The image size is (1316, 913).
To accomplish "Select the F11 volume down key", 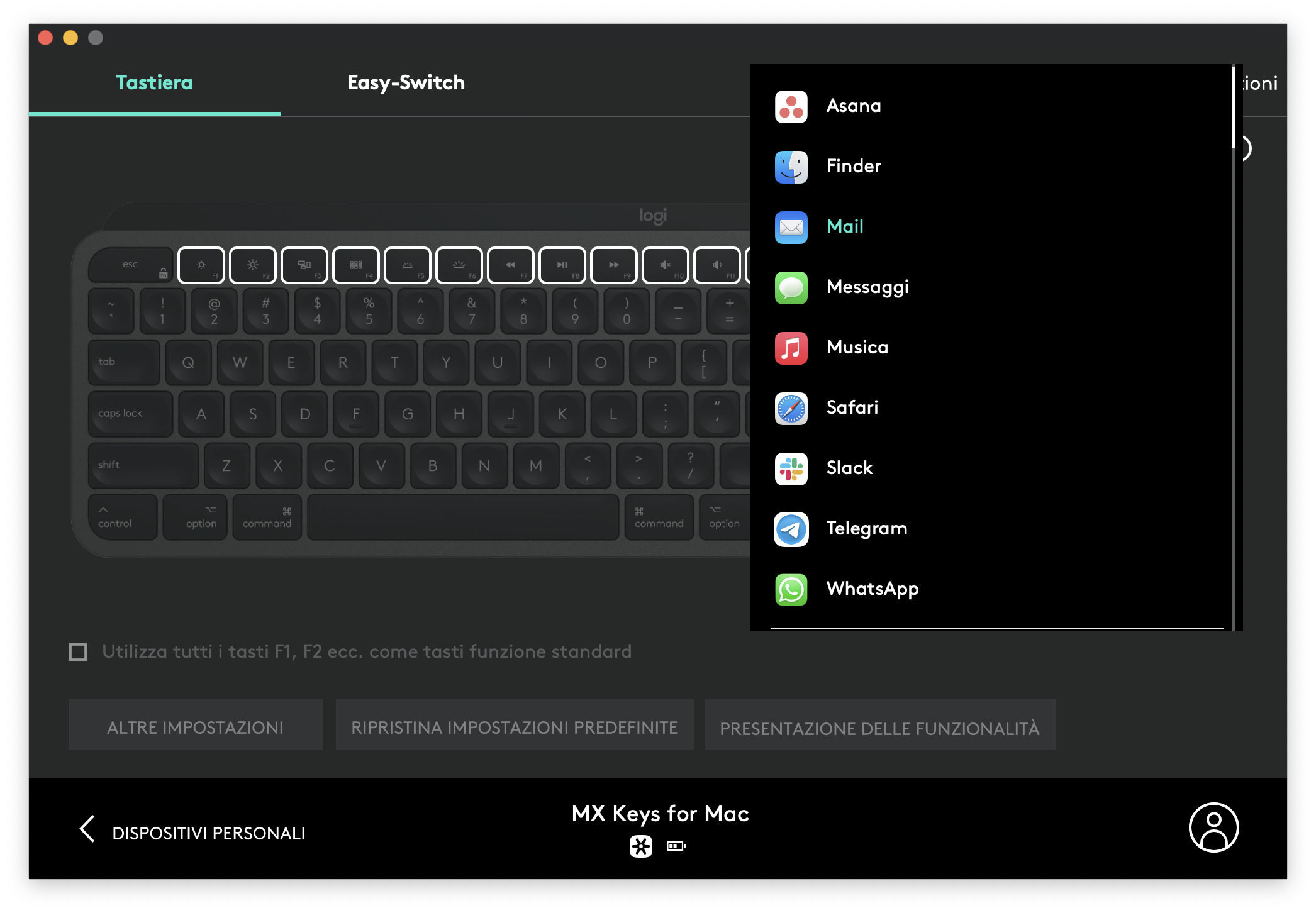I will click(717, 265).
